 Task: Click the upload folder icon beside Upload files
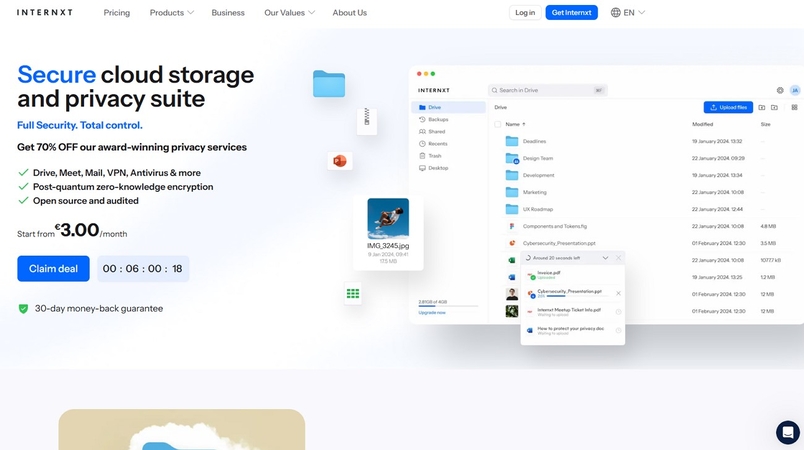pyautogui.click(x=761, y=107)
